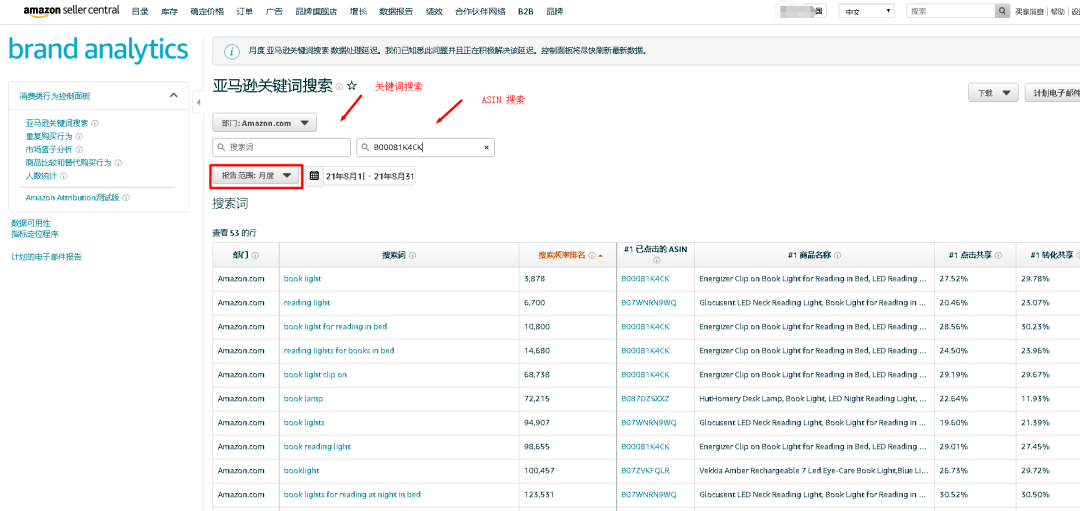Click info icon beside 市场篮子分析
The image size is (1080, 511).
click(79, 149)
